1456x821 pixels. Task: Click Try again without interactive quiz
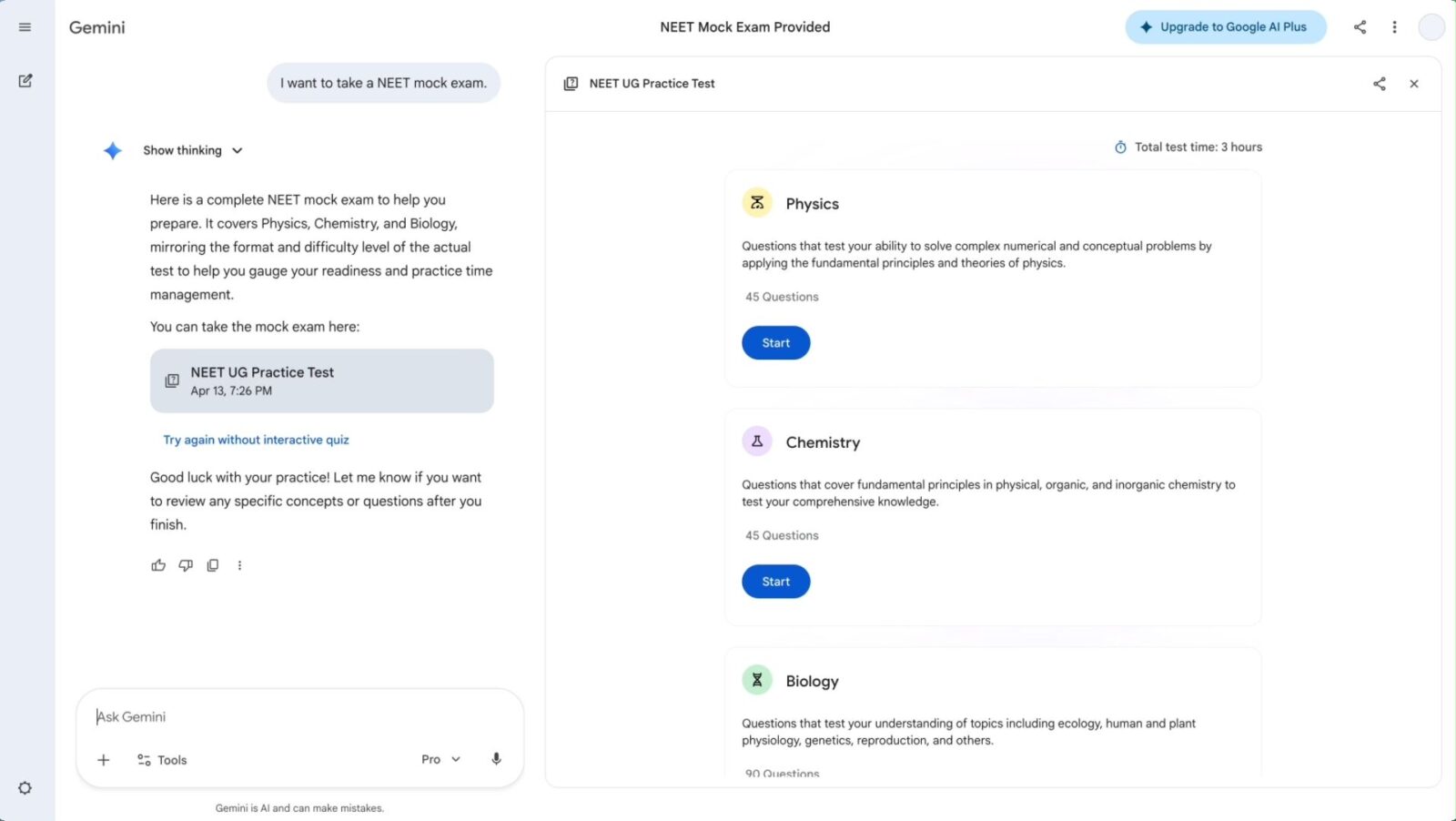coord(256,440)
